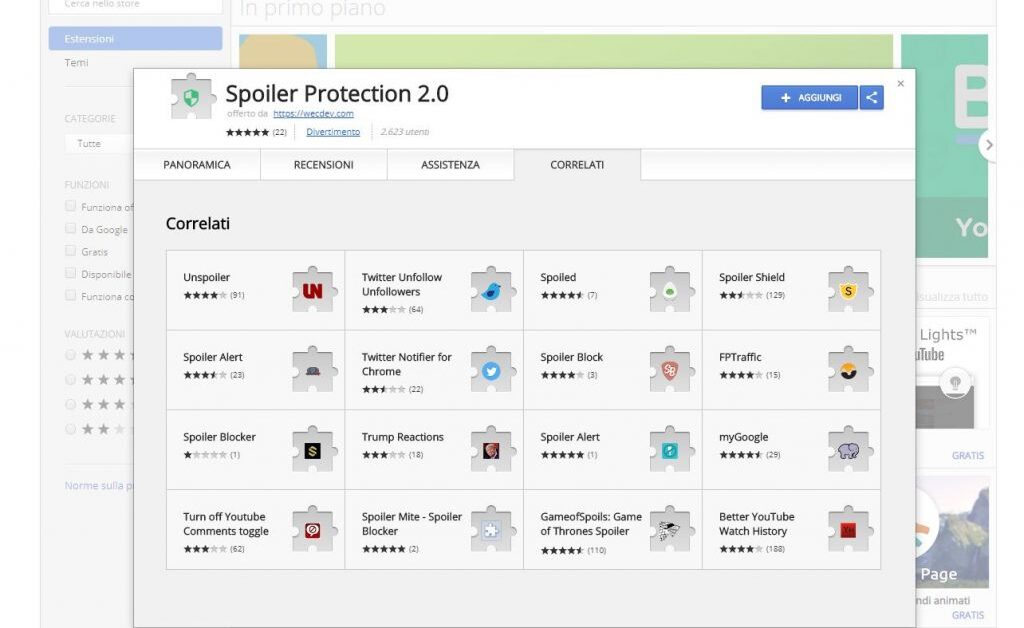Open the Assistenza tab
Image resolution: width=1024 pixels, height=628 pixels.
tap(450, 165)
